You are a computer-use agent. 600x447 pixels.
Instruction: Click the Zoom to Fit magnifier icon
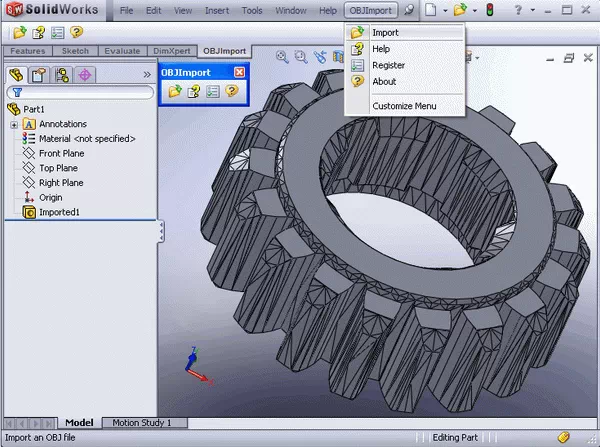tap(283, 57)
